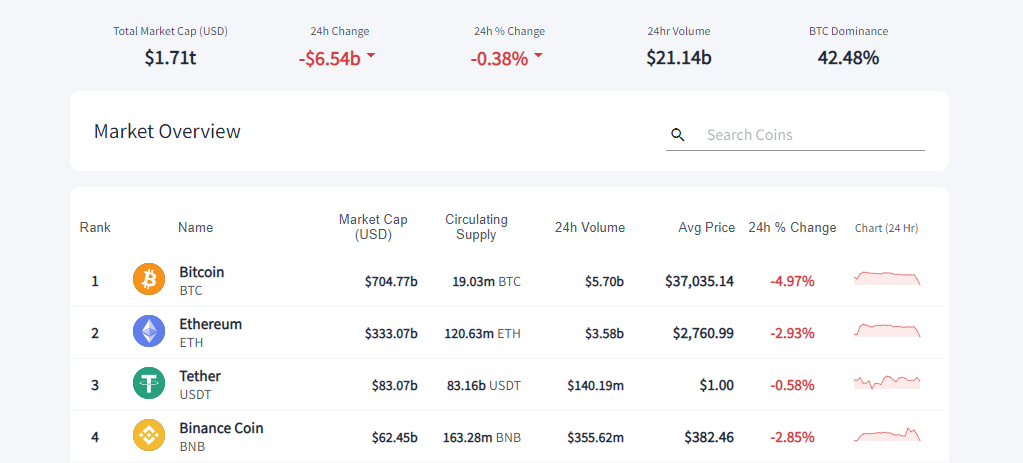Click Tether price $1.00
Screen dimensions: 1023x463
(x=716, y=386)
